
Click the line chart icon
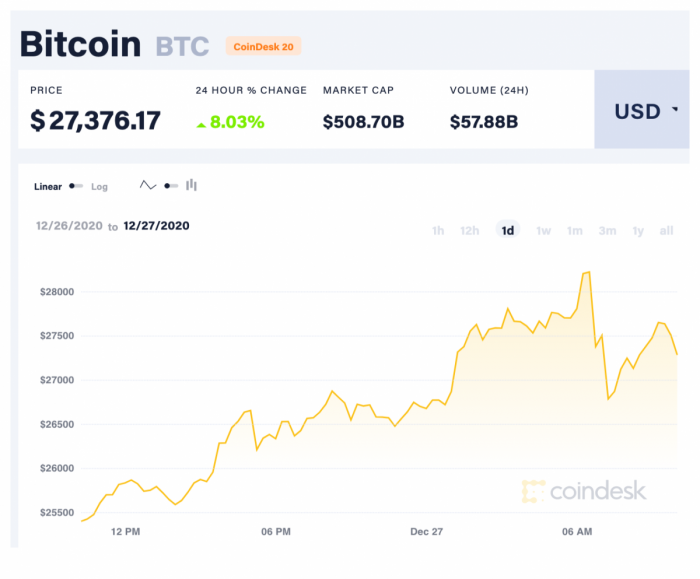[x=148, y=186]
